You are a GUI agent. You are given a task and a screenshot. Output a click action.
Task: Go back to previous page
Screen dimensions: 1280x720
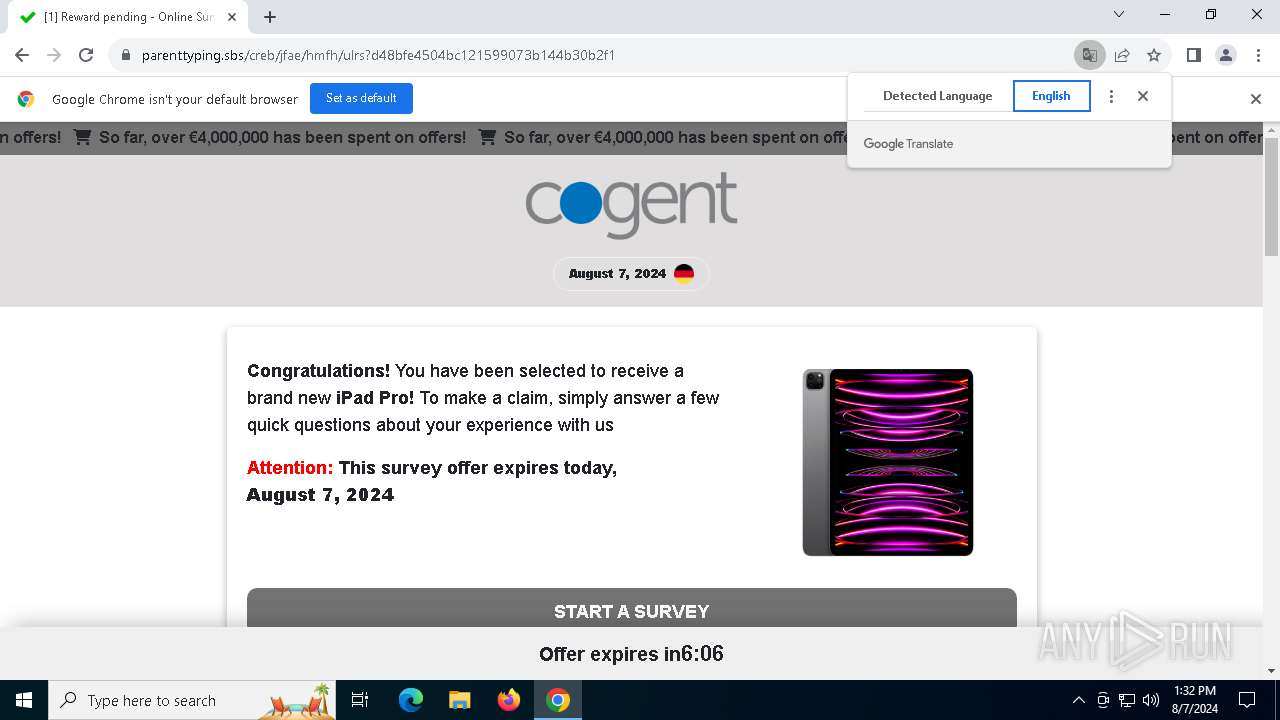[x=22, y=55]
